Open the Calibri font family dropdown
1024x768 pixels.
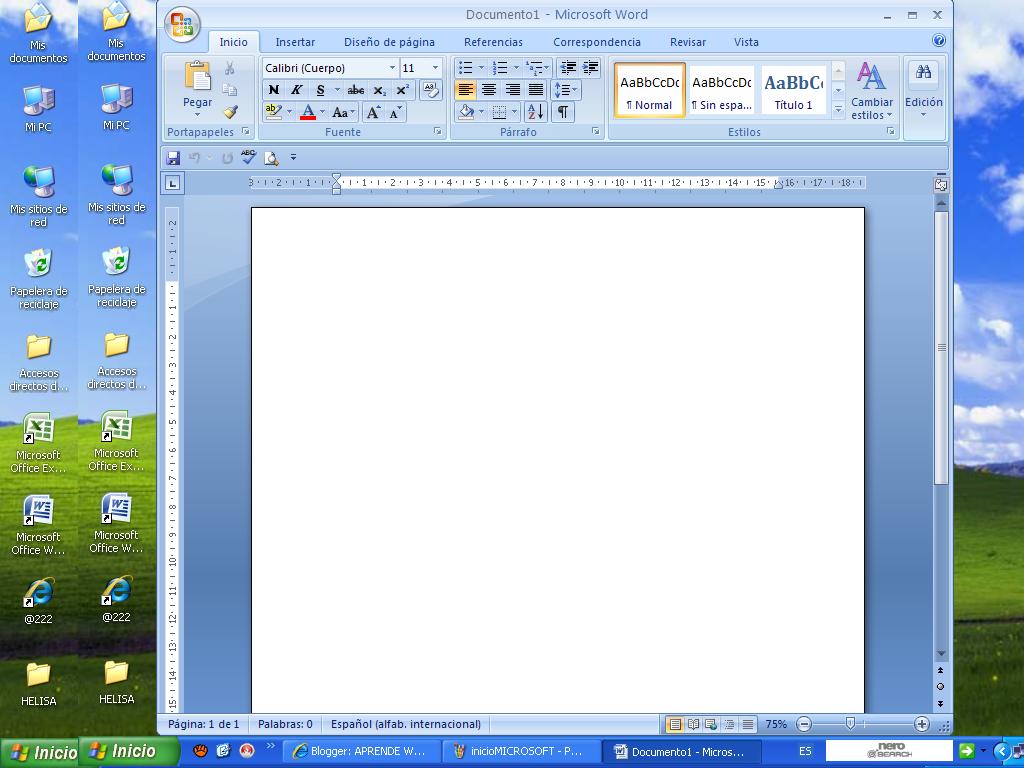[x=393, y=68]
